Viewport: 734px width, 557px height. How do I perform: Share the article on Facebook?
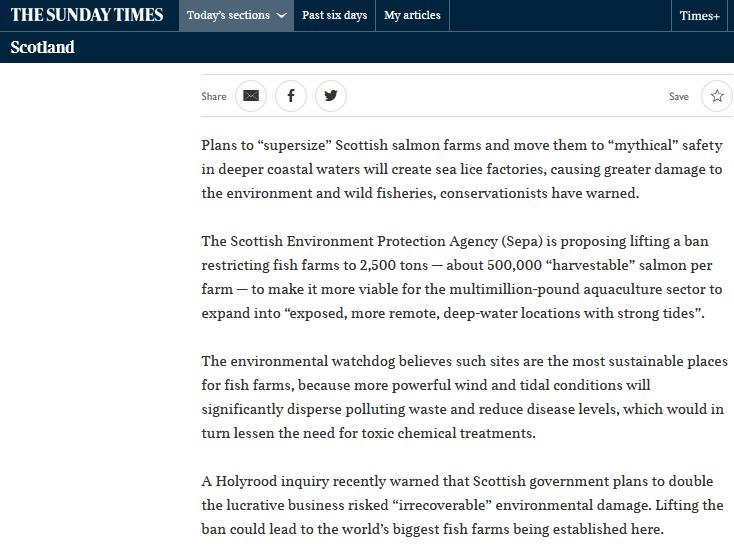click(290, 96)
